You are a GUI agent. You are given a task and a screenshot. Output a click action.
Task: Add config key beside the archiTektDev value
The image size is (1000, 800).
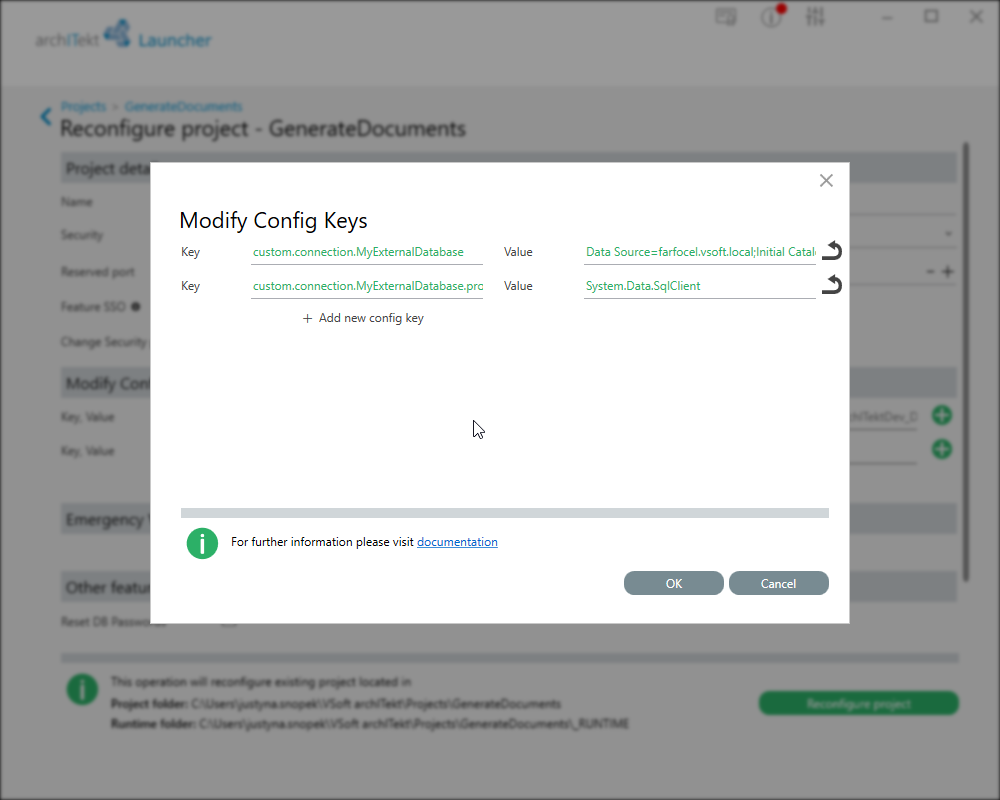click(942, 415)
